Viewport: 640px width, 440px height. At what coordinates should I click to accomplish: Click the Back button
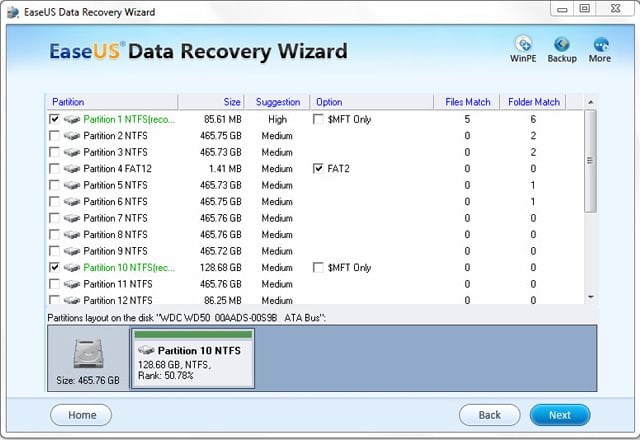tap(489, 415)
